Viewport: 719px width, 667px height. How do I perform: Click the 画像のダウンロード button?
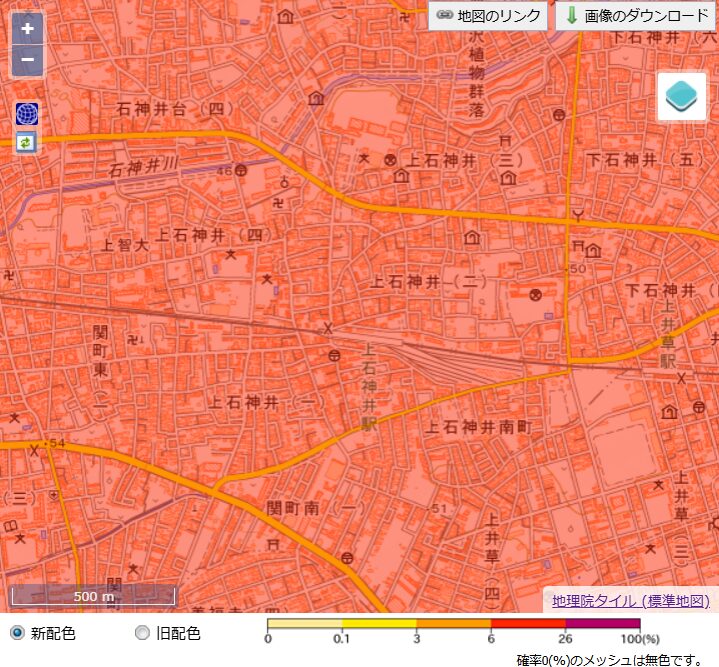pyautogui.click(x=636, y=16)
